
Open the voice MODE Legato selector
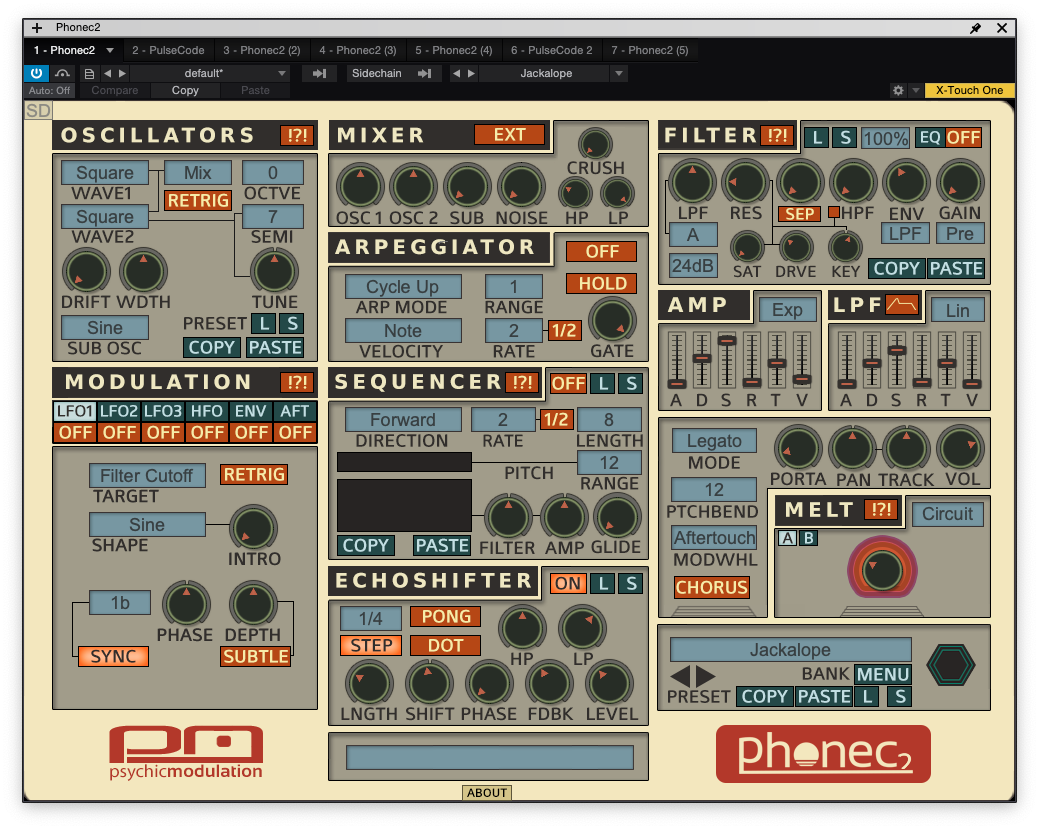coord(714,441)
